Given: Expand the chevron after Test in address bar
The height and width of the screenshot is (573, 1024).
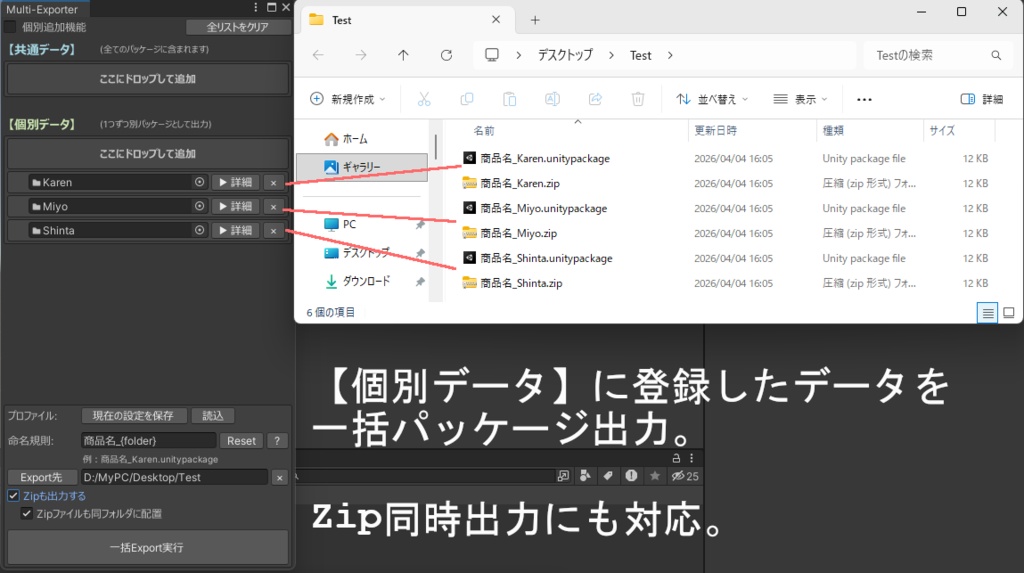Looking at the screenshot, I should point(670,56).
